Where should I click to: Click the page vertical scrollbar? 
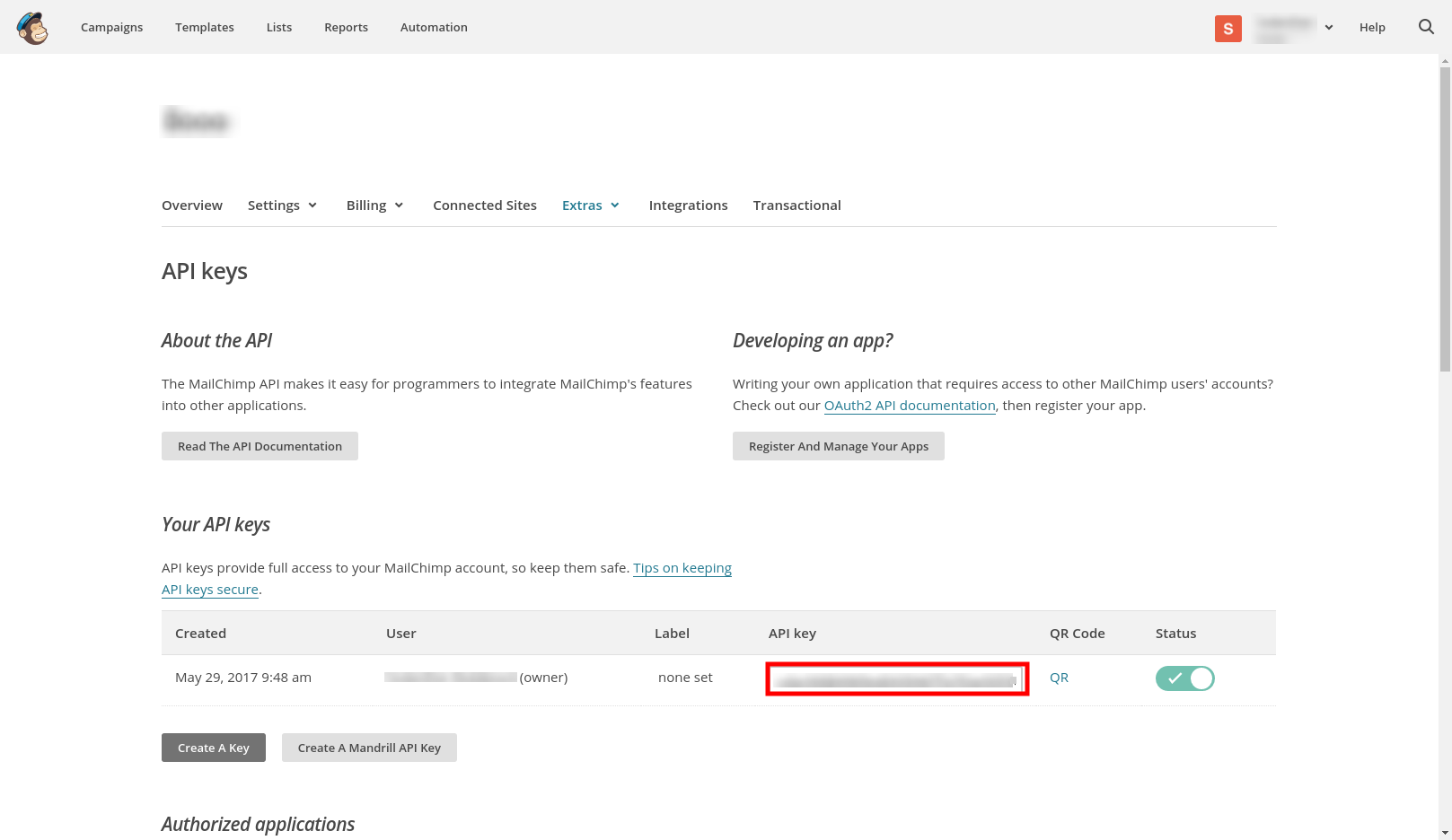(1445, 220)
